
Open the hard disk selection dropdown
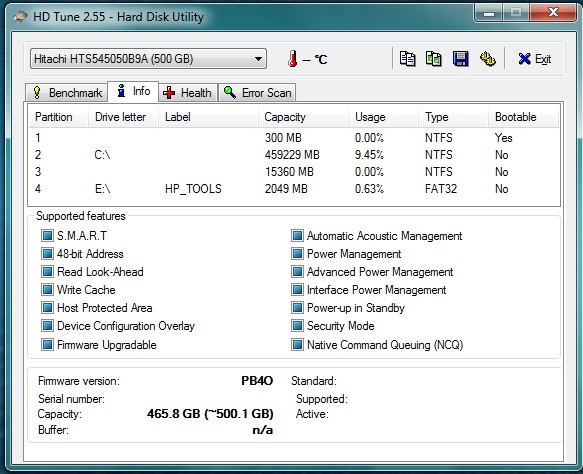click(148, 59)
